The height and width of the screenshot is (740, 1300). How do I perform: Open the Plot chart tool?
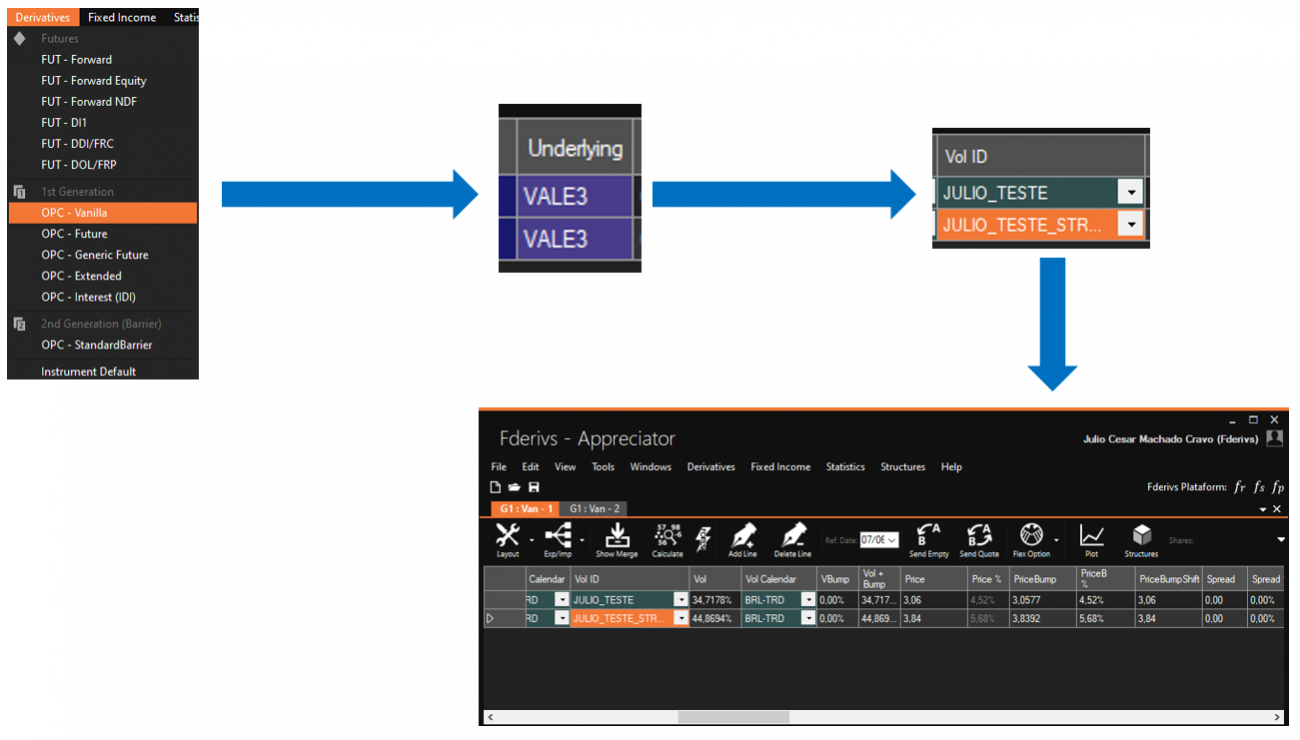1091,537
